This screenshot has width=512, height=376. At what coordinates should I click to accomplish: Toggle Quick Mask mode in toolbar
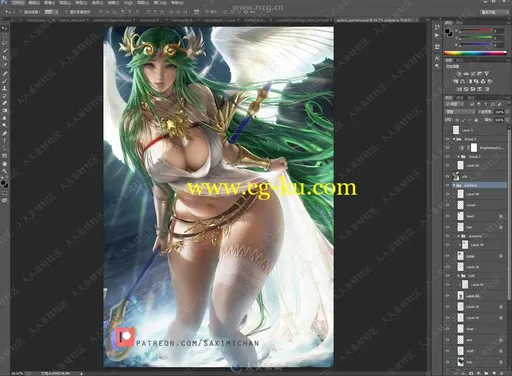pyautogui.click(x=5, y=193)
